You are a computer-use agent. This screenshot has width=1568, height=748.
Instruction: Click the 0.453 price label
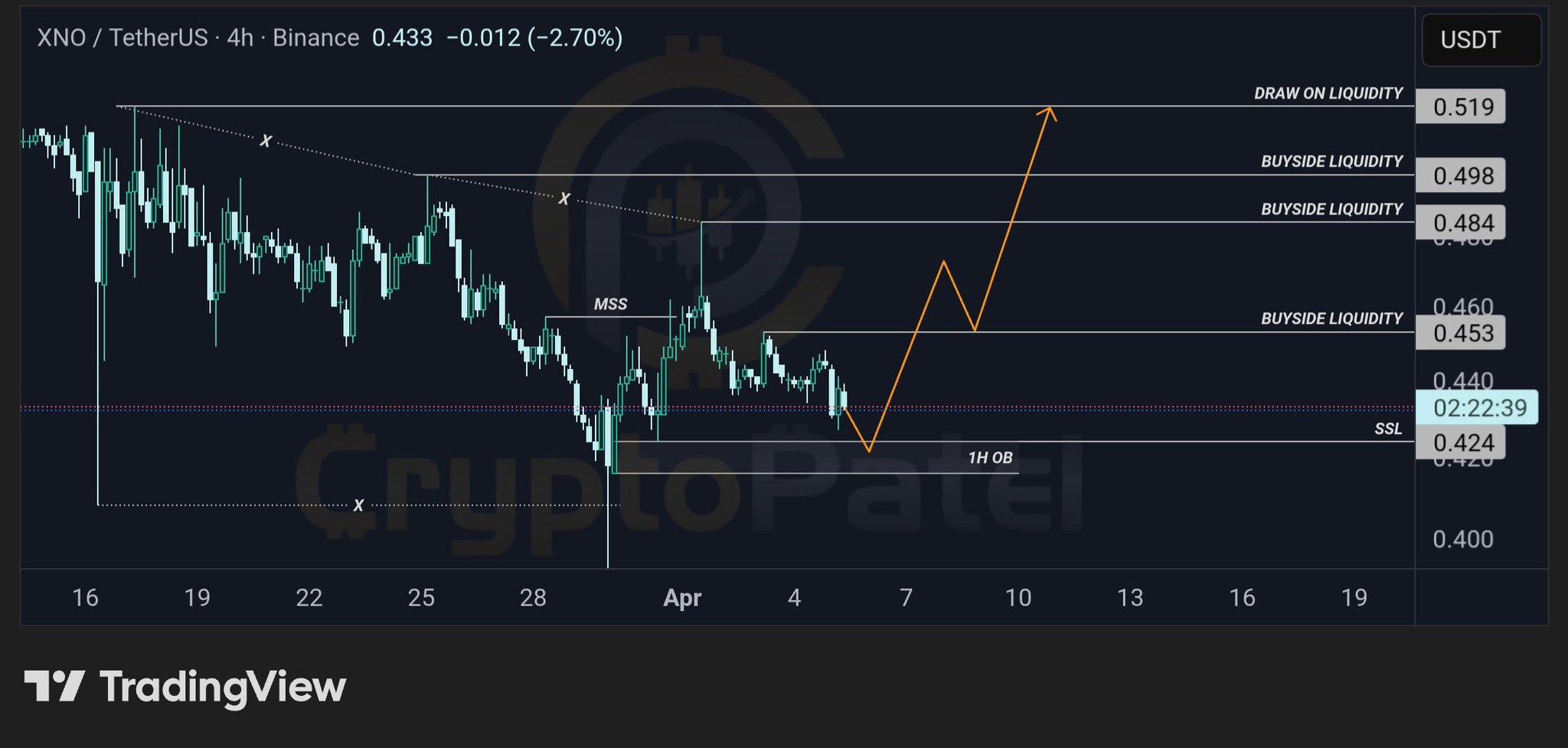click(x=1462, y=333)
